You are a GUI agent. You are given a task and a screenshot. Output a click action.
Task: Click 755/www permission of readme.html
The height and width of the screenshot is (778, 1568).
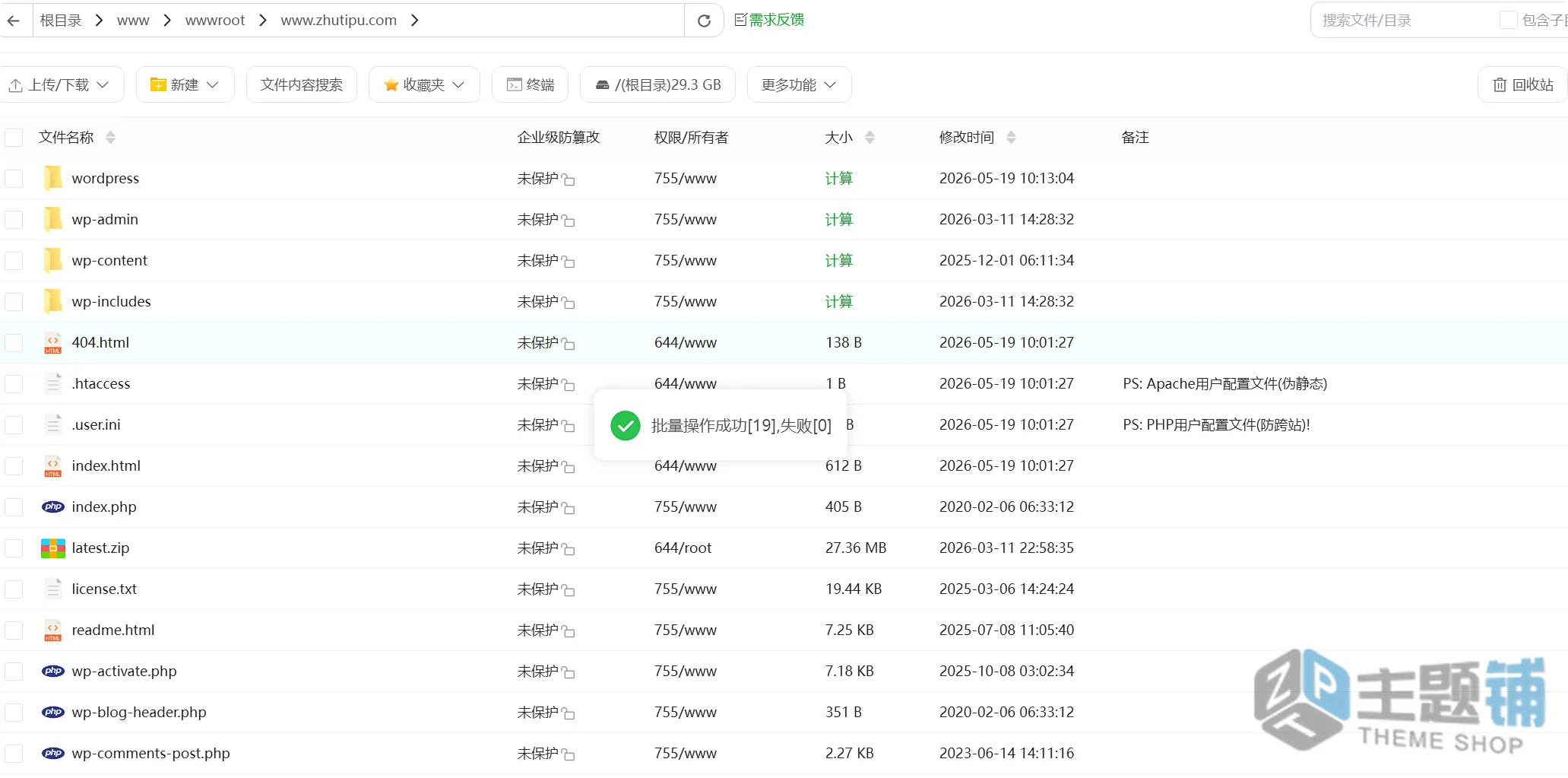(x=686, y=630)
